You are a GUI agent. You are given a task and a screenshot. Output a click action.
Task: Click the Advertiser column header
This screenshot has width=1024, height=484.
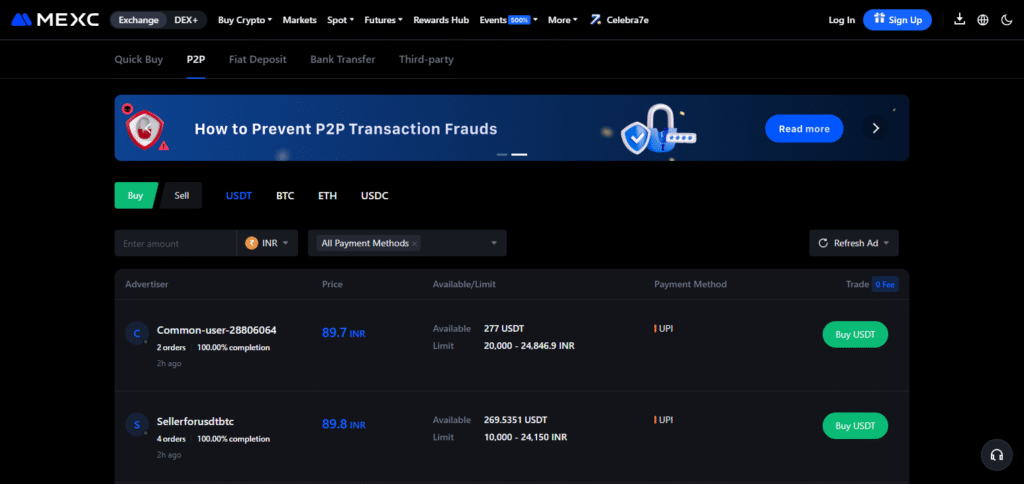click(x=147, y=284)
